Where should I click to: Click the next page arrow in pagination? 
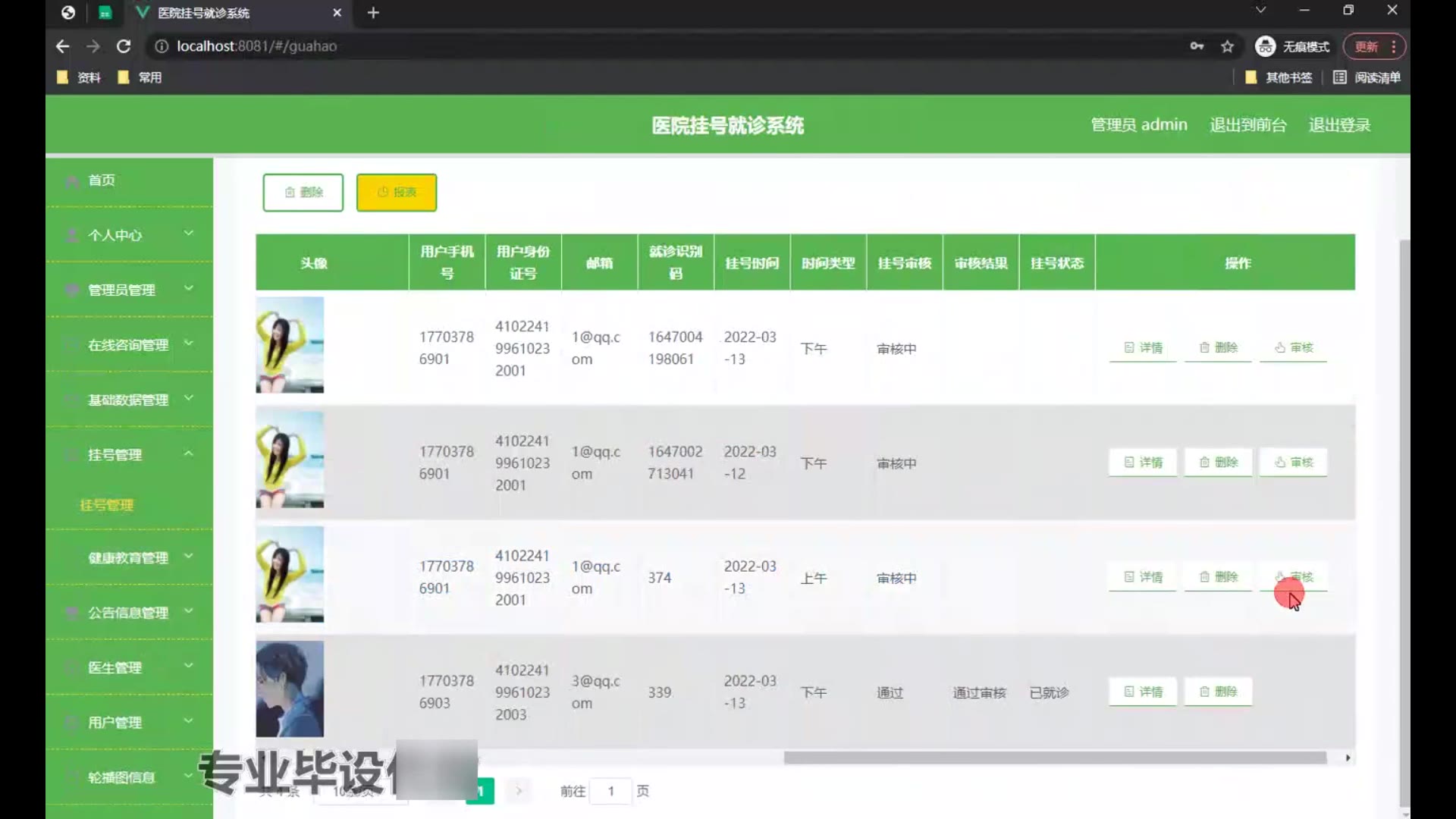519,791
